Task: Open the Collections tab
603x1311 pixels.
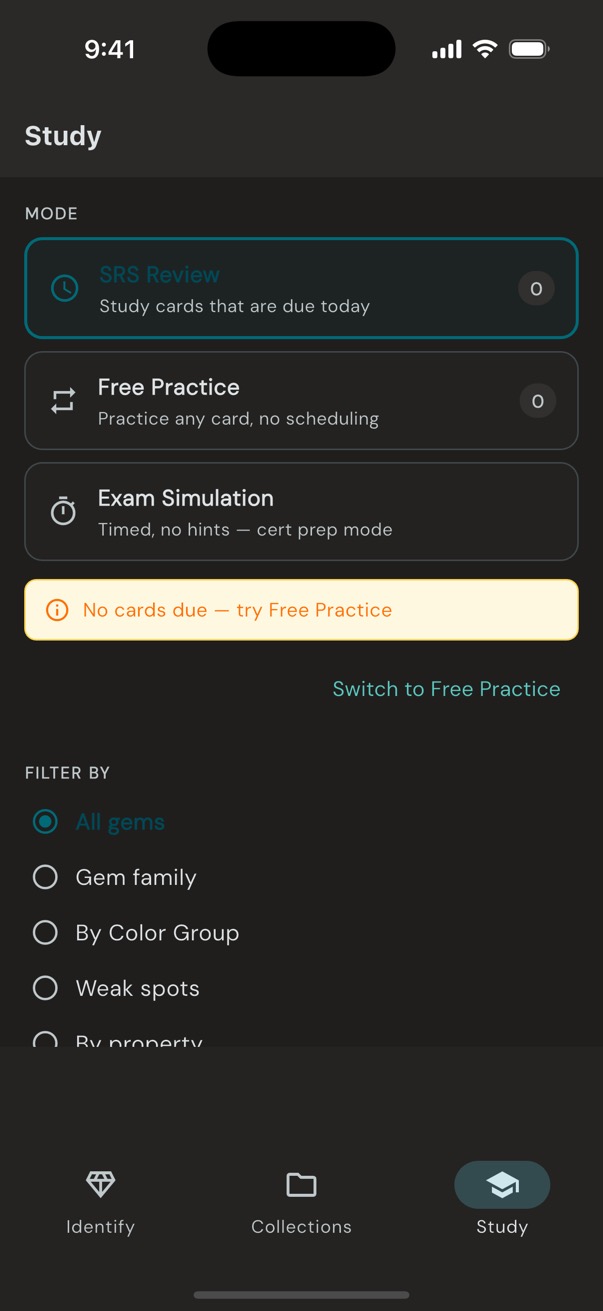Action: point(301,1200)
